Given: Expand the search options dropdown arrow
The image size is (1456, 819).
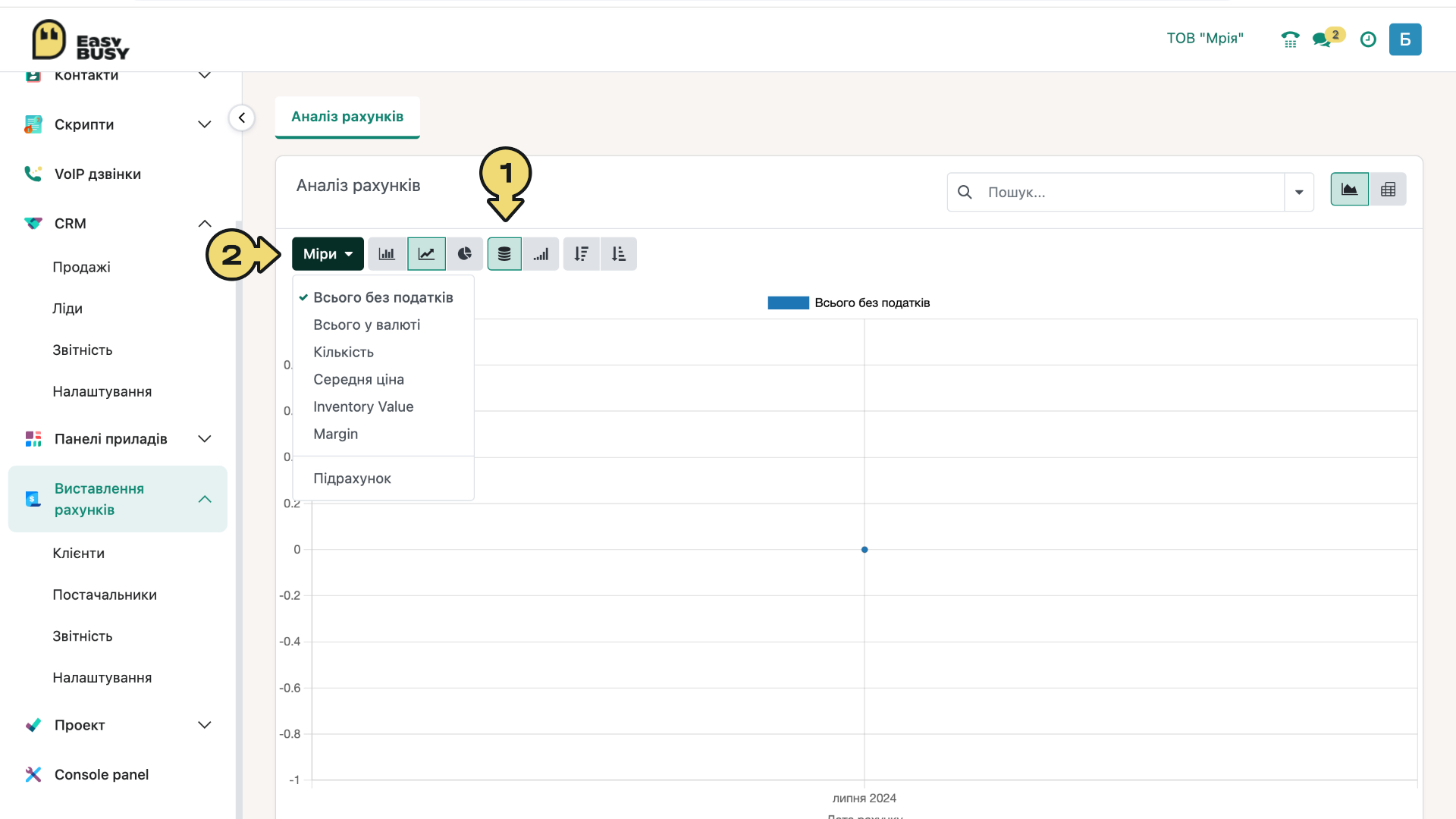Looking at the screenshot, I should click(x=1299, y=193).
